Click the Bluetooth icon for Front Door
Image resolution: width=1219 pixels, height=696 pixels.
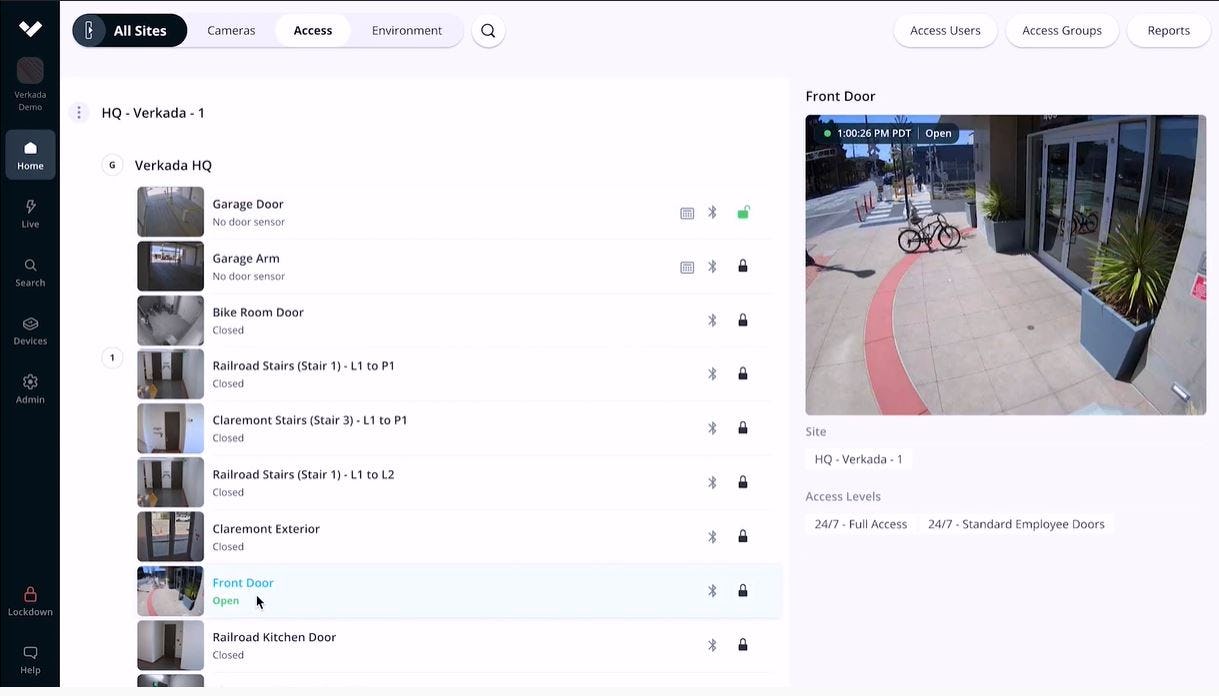[x=711, y=590]
